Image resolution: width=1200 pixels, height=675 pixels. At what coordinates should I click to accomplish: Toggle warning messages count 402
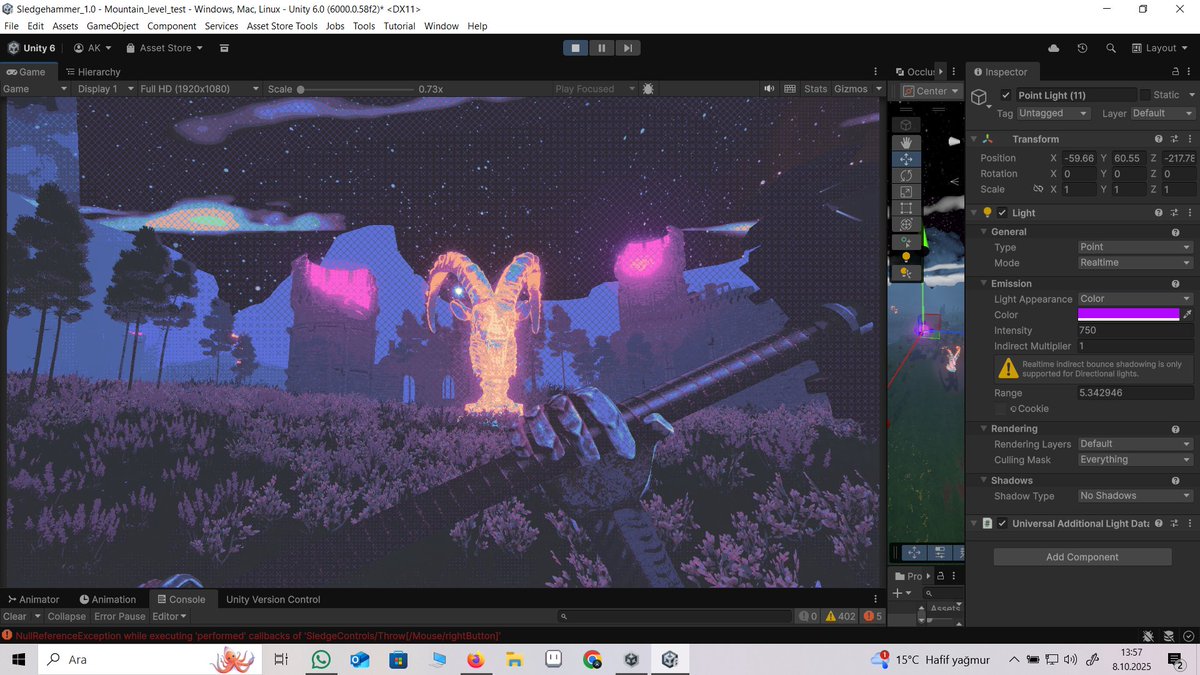pos(840,617)
